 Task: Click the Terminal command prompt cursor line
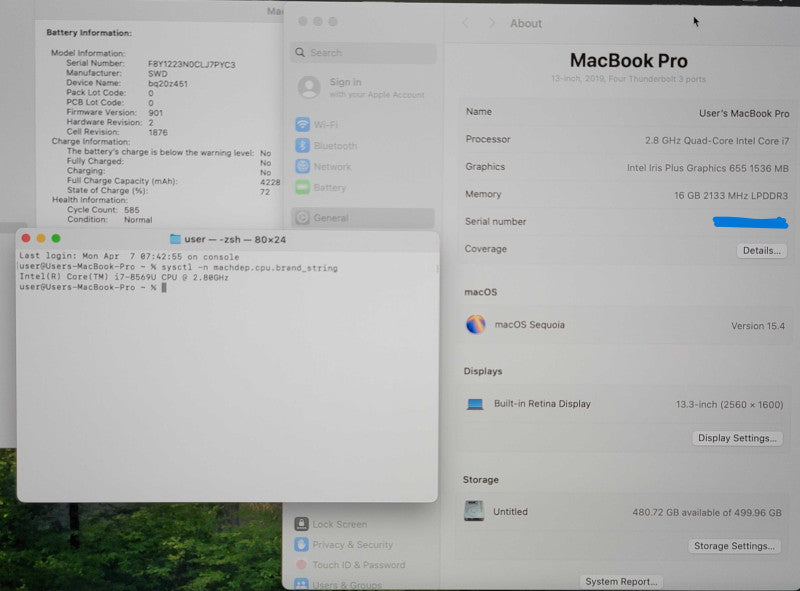(93, 287)
